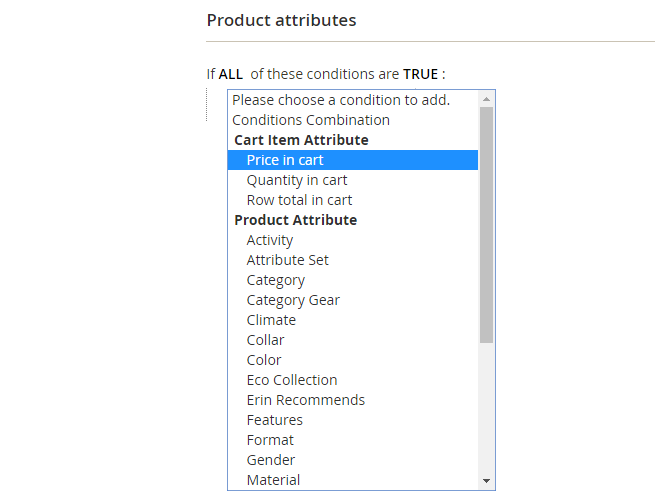Toggle the 'ALL' aggregator link

[x=232, y=74]
